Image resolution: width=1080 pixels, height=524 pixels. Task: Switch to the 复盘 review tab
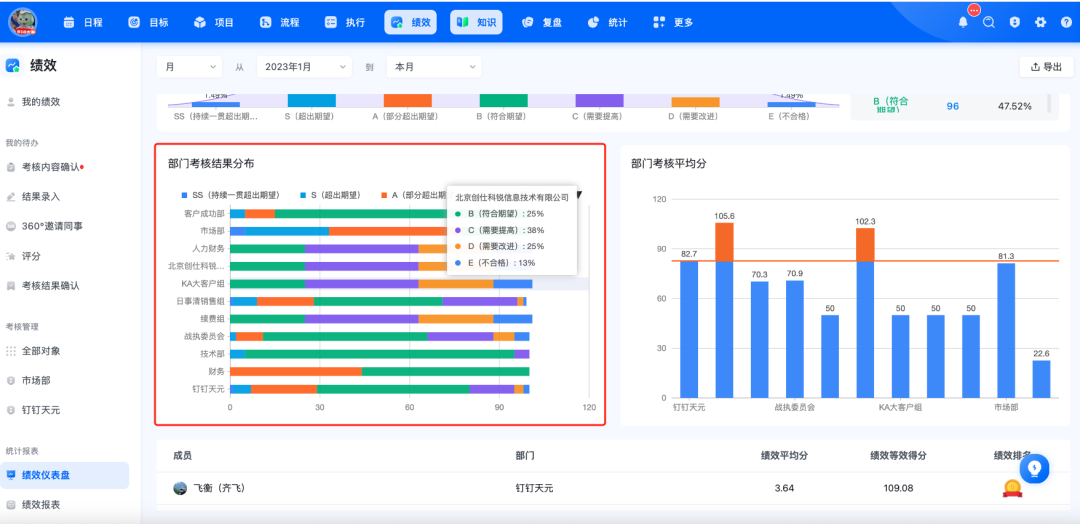point(542,22)
